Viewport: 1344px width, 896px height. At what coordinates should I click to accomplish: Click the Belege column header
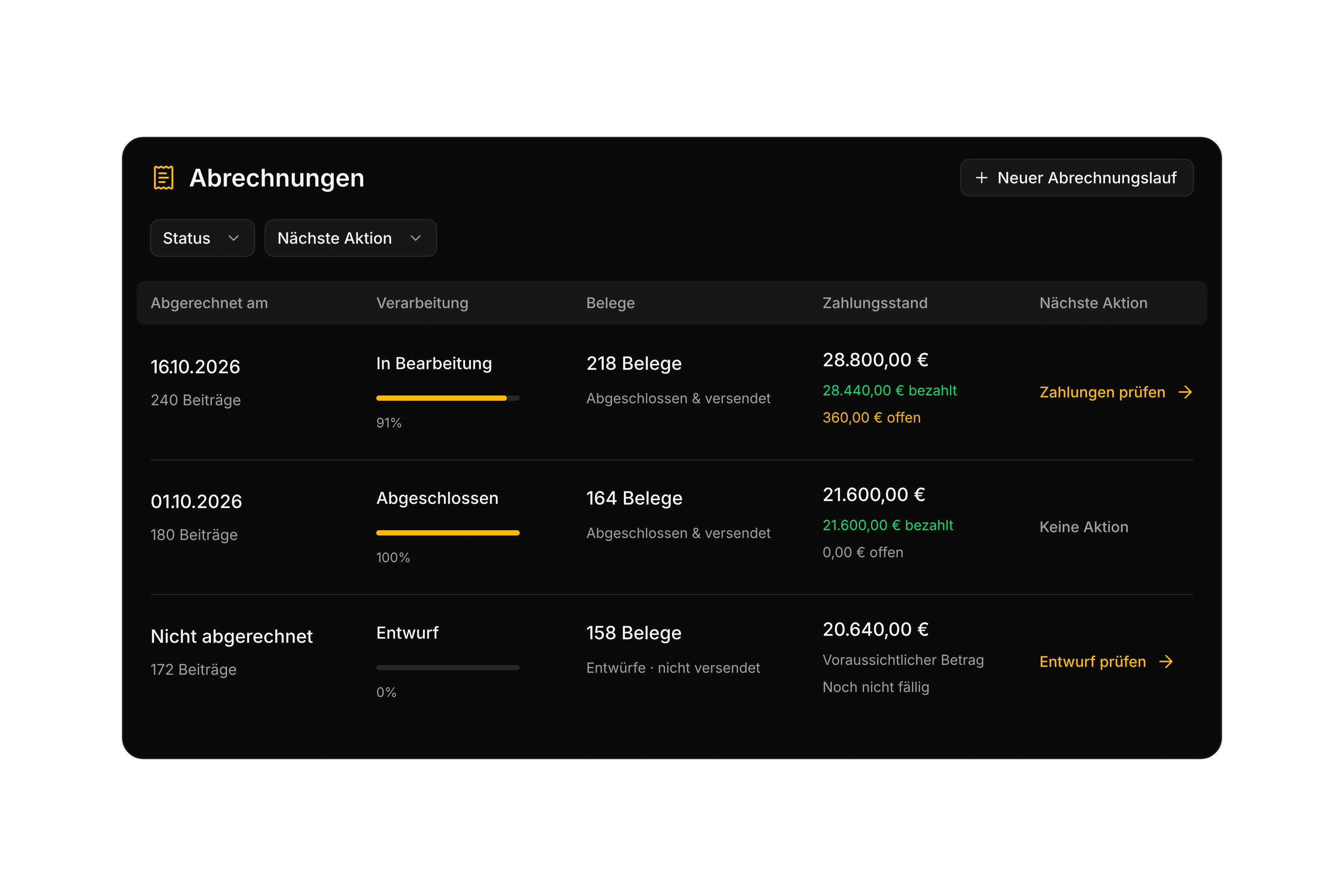point(610,303)
